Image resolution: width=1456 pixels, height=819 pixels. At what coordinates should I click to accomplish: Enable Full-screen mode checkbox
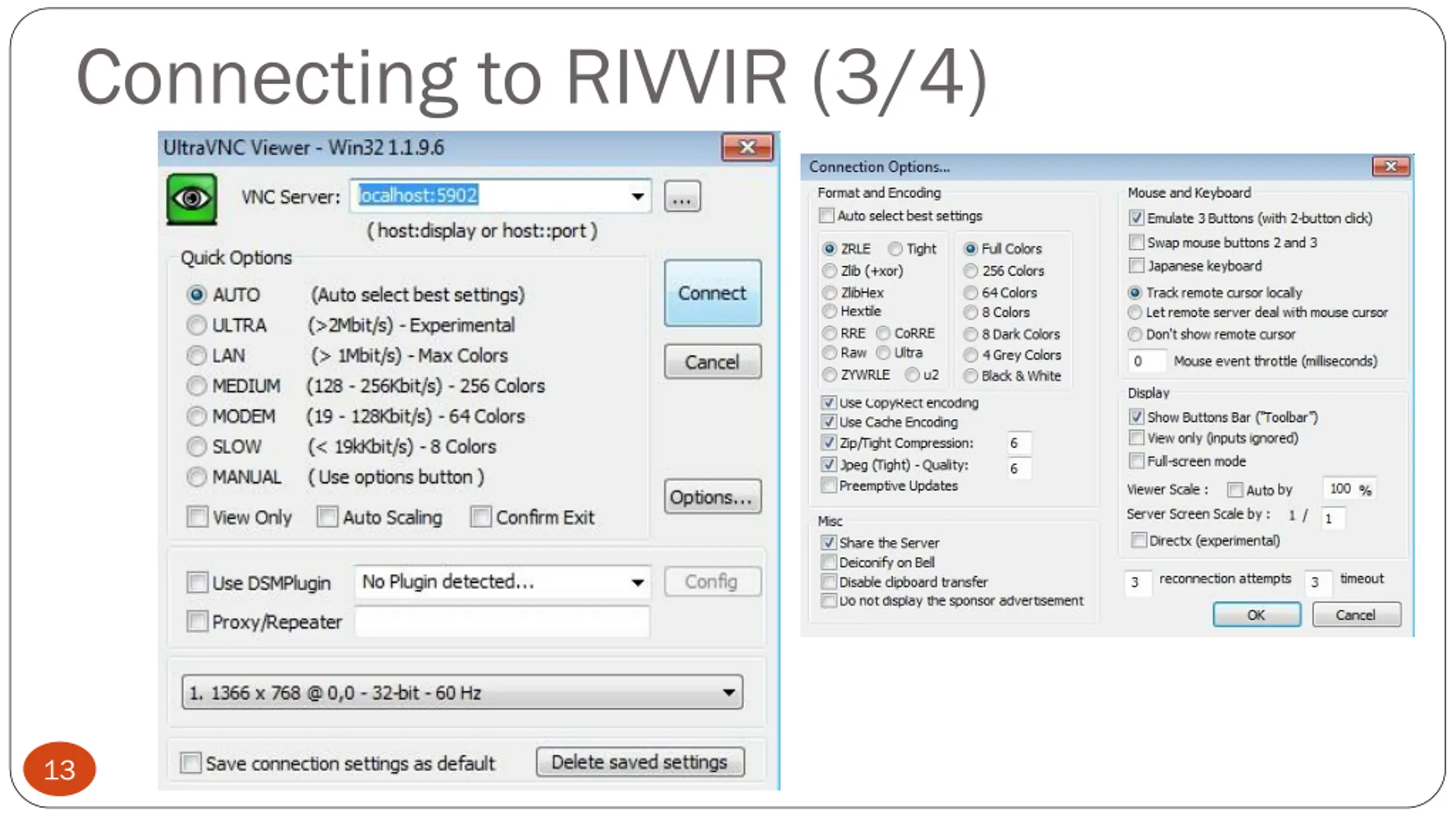tap(1136, 461)
